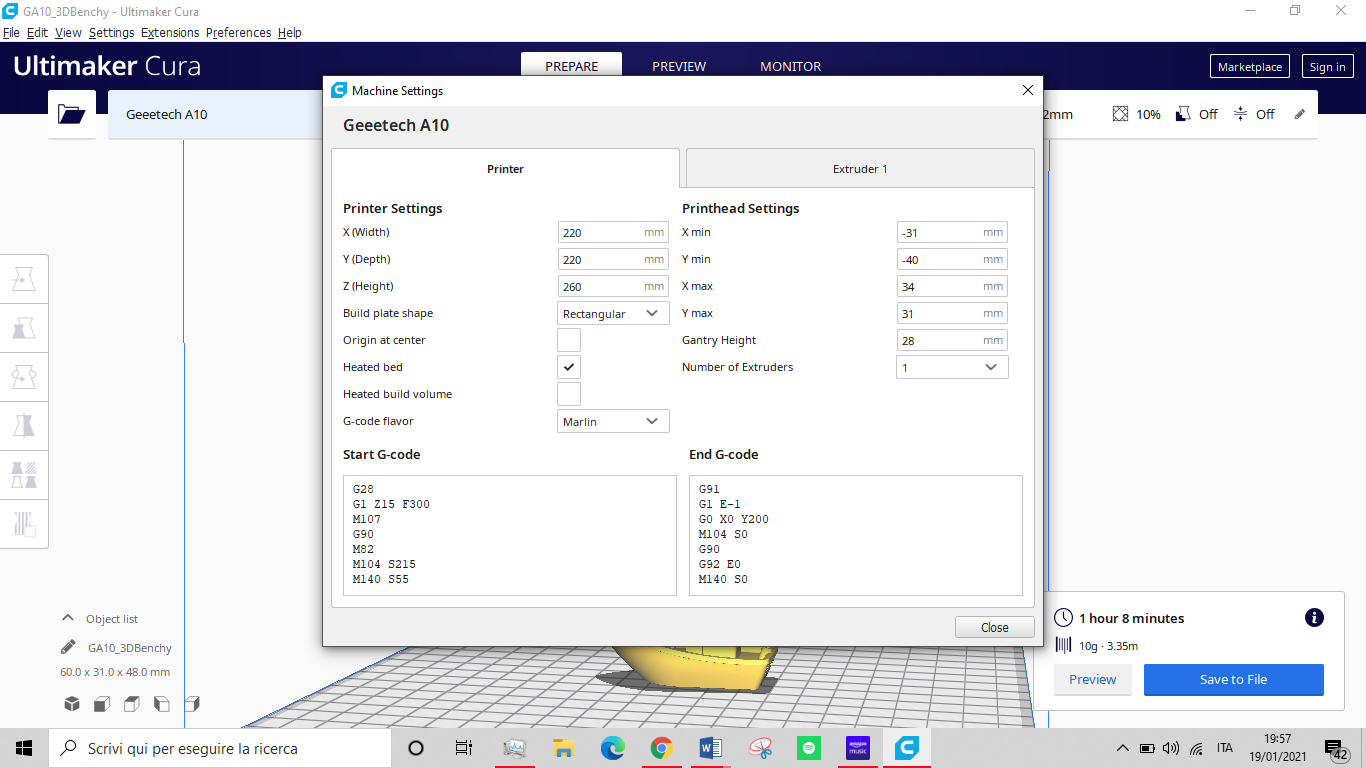The height and width of the screenshot is (768, 1366).
Task: Open Microsoft Edge from the taskbar
Action: tap(612, 748)
